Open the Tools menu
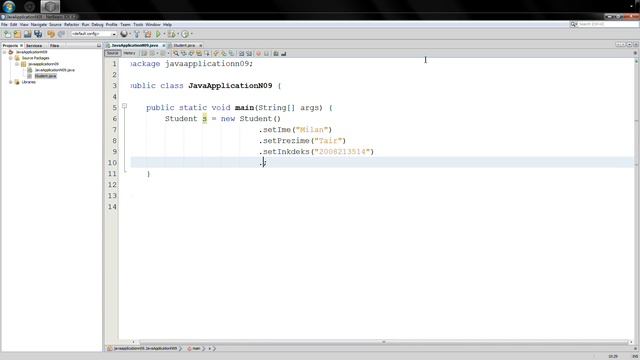 [138, 24]
